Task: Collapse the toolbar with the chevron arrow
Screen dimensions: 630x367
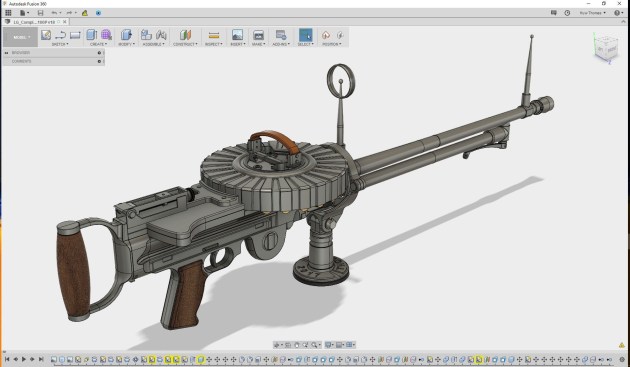Action: (624, 22)
